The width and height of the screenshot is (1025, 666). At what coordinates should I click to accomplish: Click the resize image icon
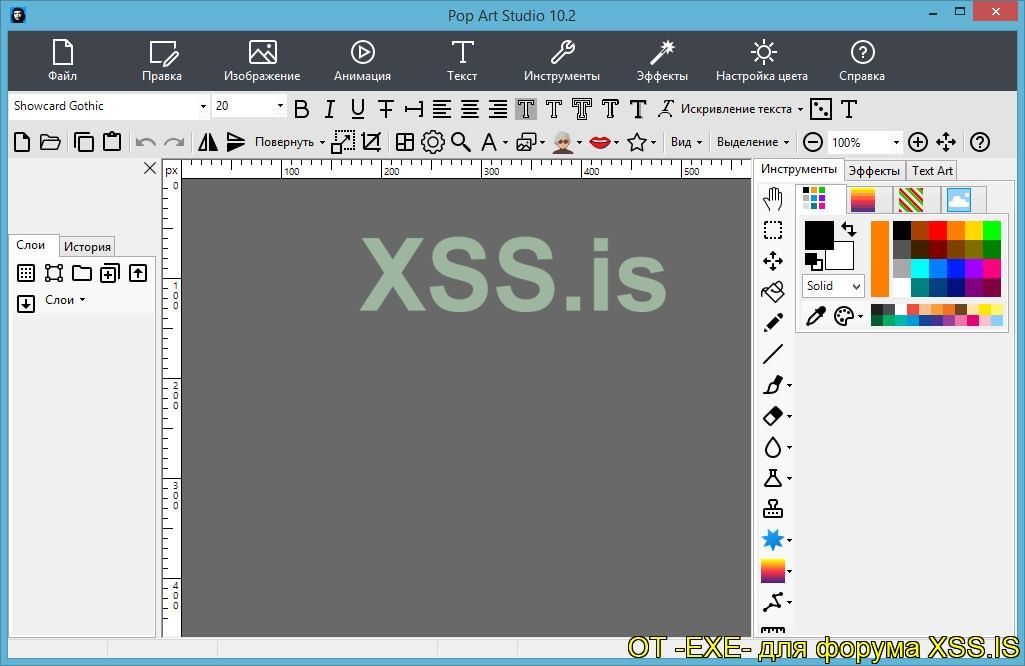pyautogui.click(x=343, y=142)
